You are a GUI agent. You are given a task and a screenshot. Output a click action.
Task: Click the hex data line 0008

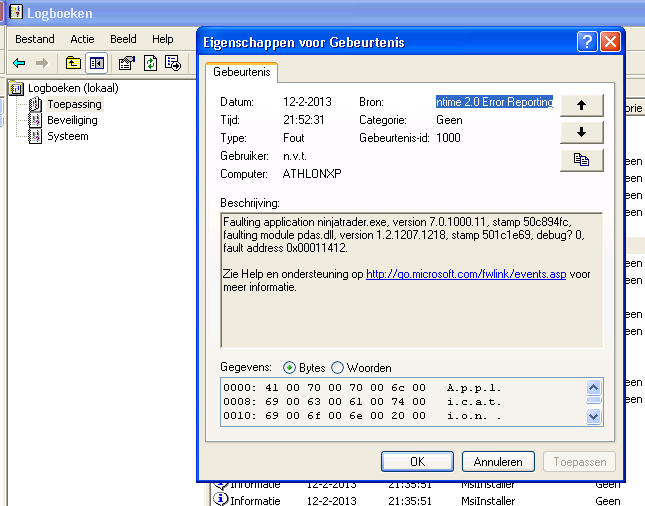pyautogui.click(x=362, y=402)
